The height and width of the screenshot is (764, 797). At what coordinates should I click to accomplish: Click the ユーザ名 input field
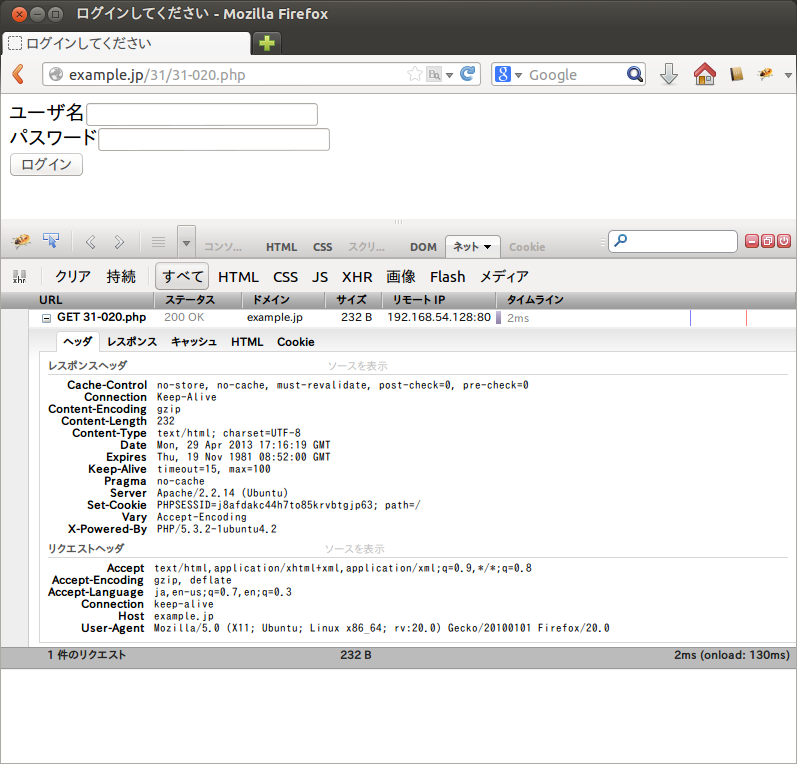202,114
